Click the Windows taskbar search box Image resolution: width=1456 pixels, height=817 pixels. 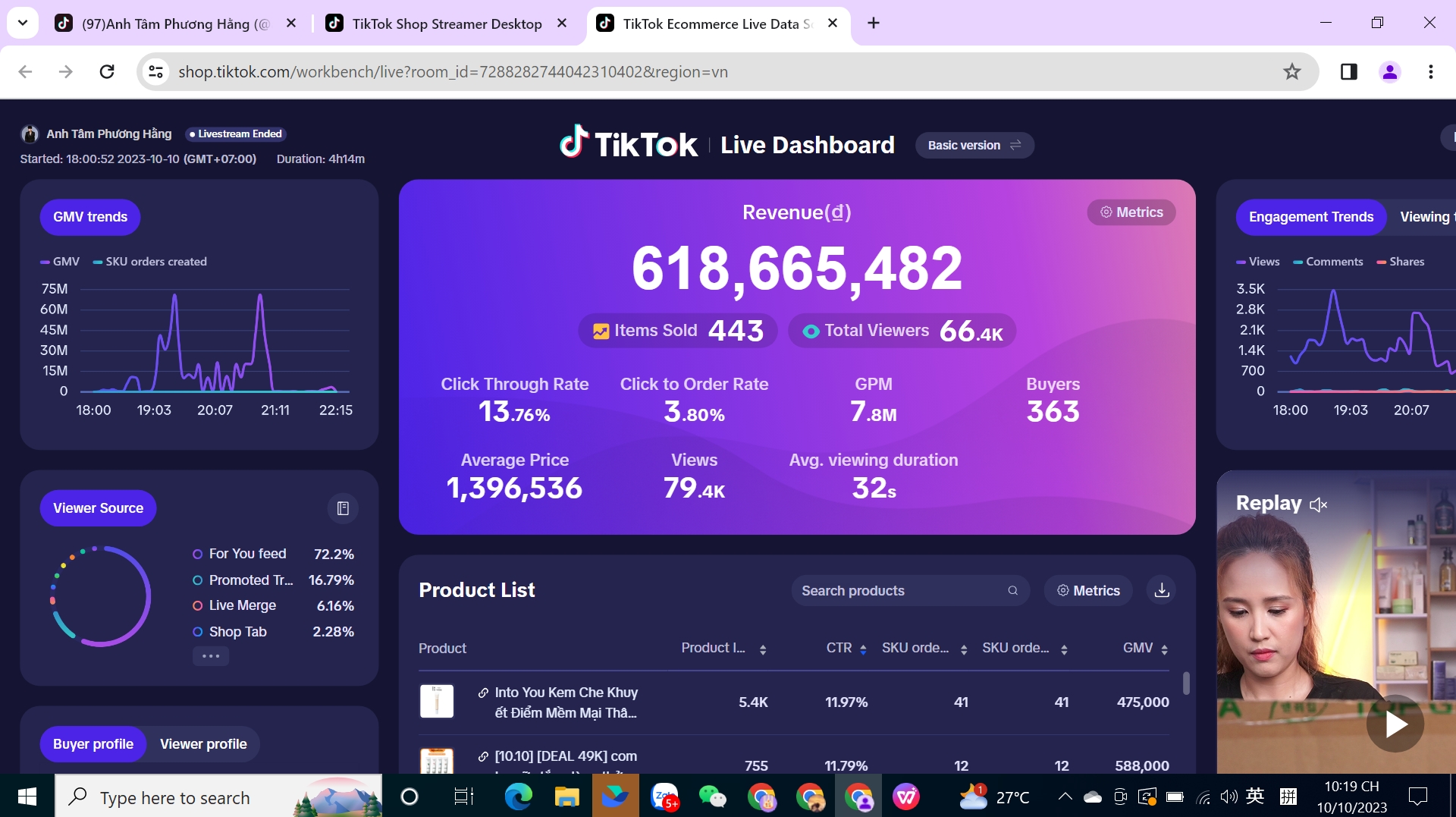point(218,797)
